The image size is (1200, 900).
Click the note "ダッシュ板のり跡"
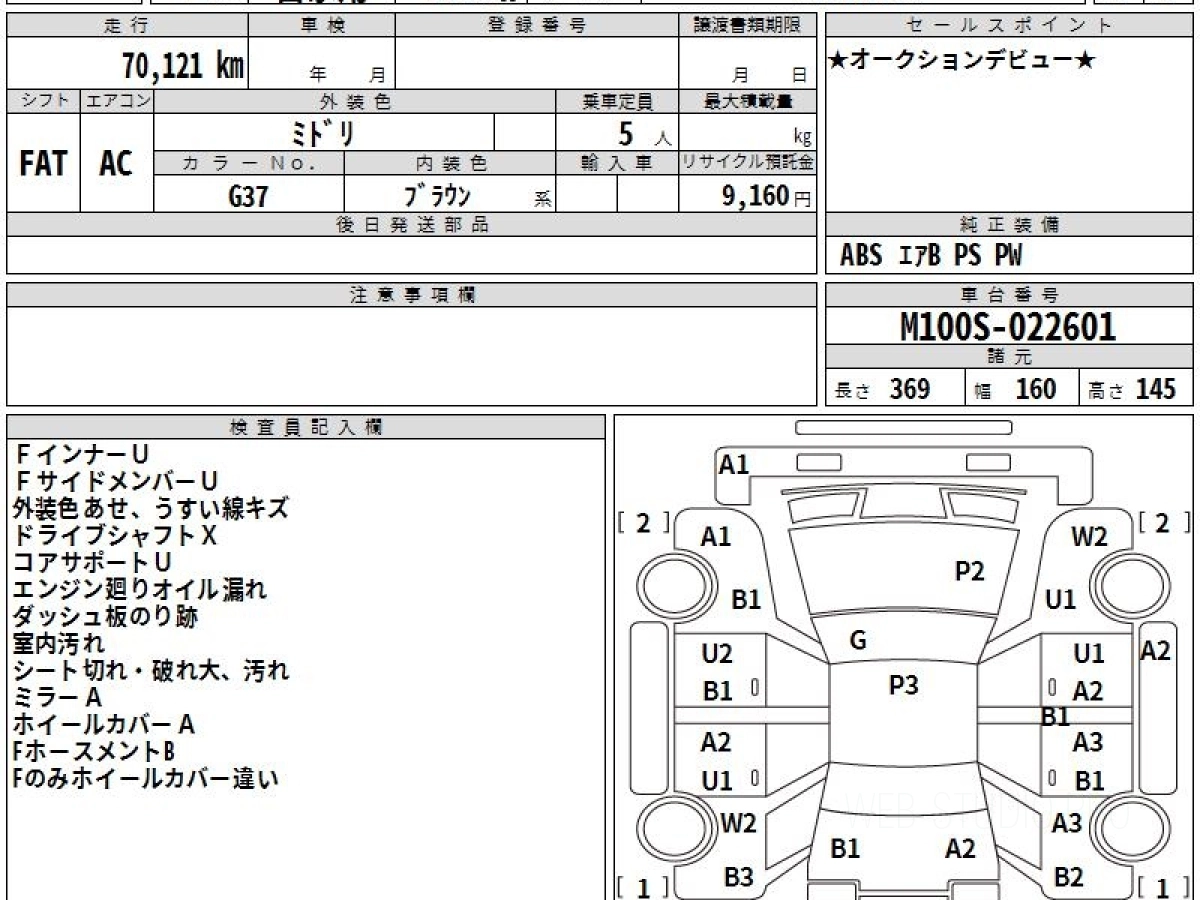(x=106, y=617)
